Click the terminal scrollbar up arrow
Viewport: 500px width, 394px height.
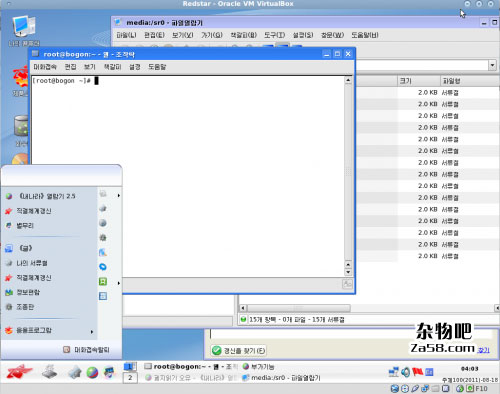coord(348,80)
